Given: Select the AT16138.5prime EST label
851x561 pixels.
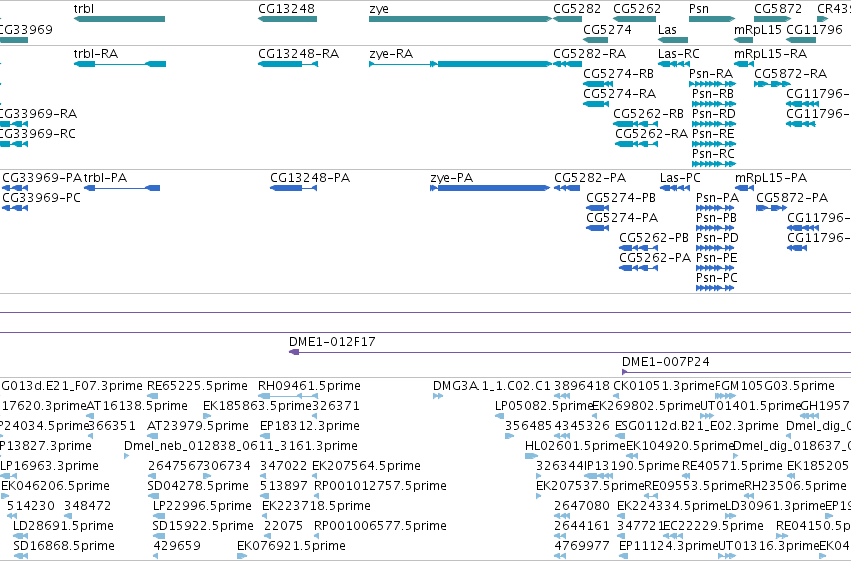Looking at the screenshot, I should tap(137, 406).
